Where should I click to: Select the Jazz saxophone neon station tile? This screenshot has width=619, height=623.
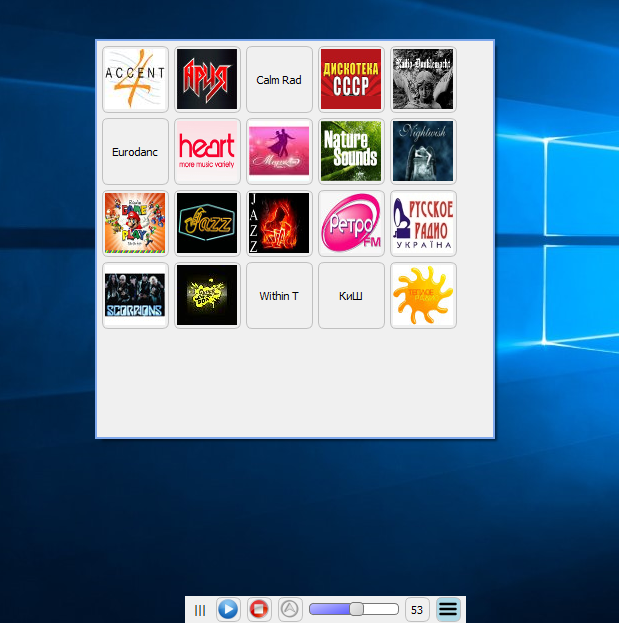(x=207, y=223)
